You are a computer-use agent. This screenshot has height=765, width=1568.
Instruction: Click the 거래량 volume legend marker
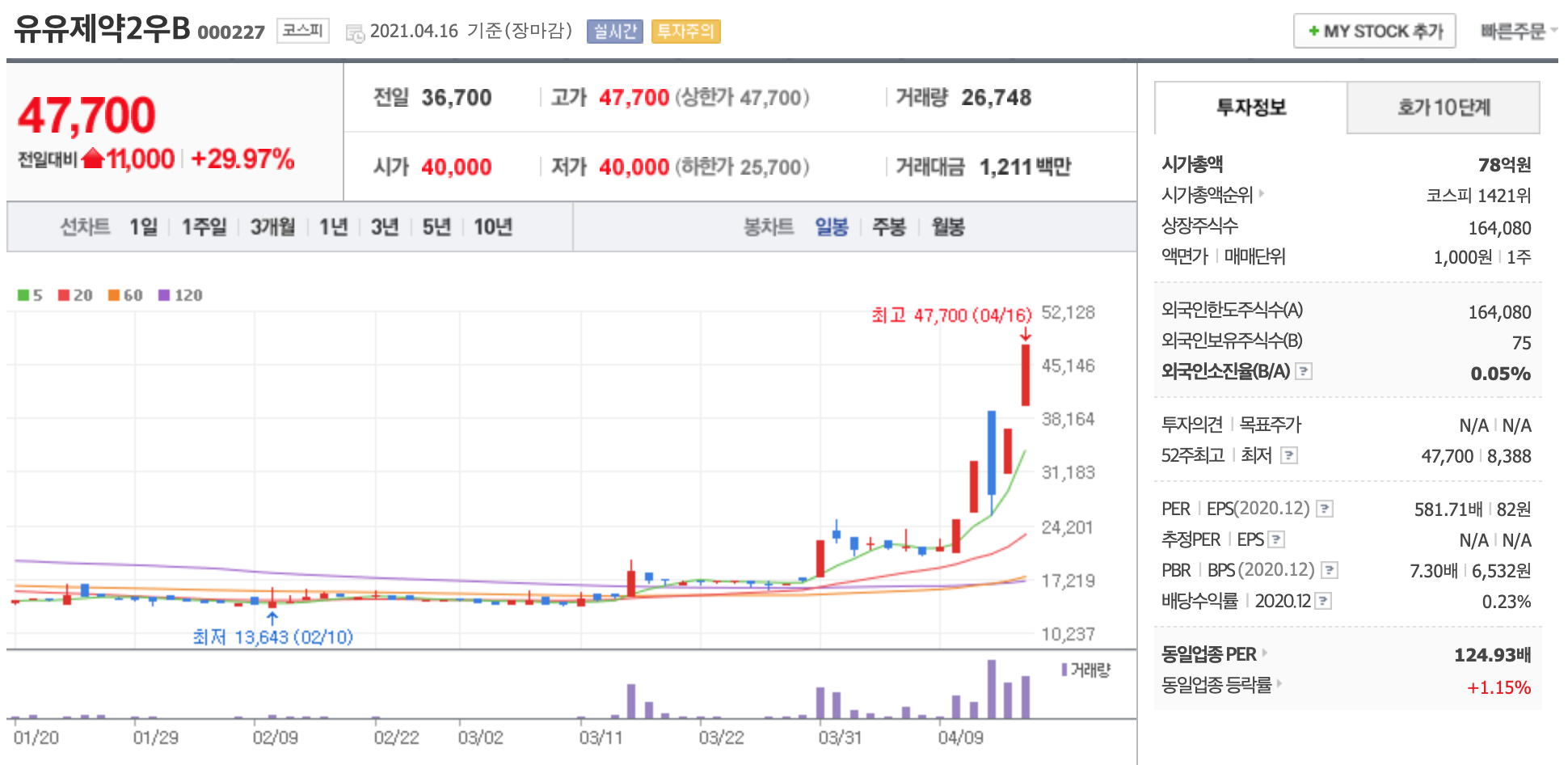[1064, 670]
